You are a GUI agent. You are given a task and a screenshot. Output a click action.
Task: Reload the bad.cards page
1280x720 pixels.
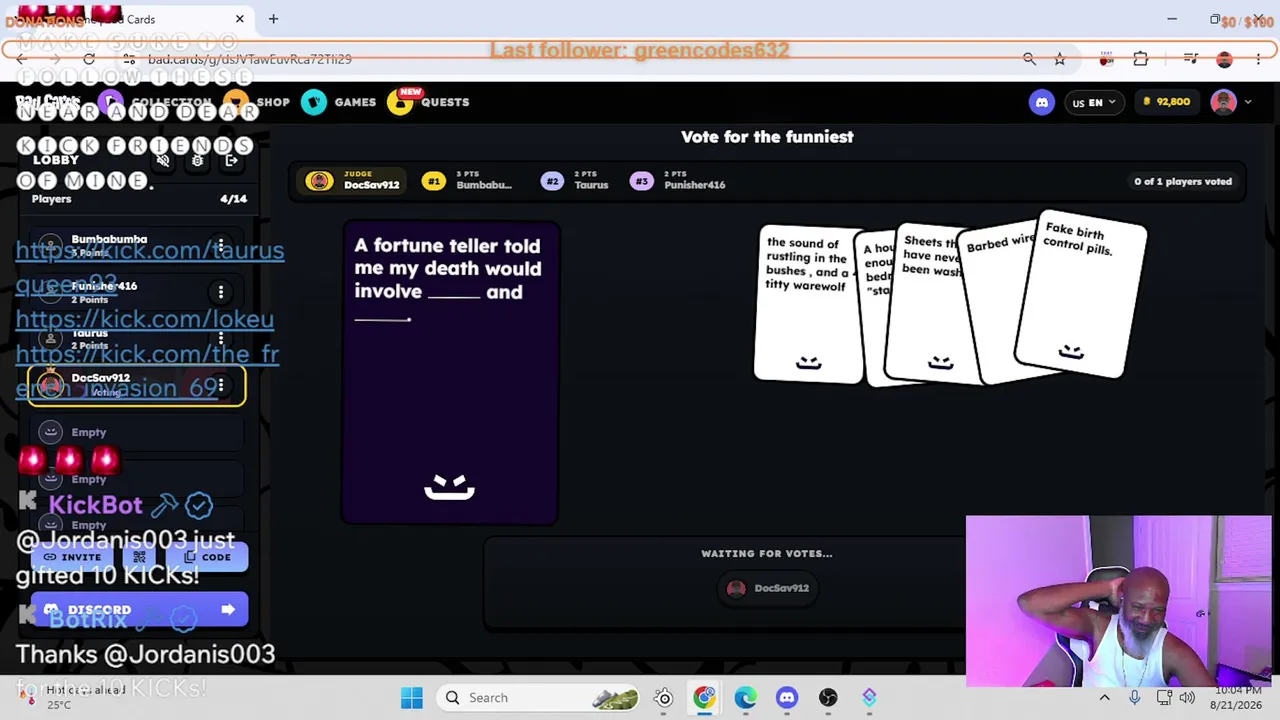89,59
